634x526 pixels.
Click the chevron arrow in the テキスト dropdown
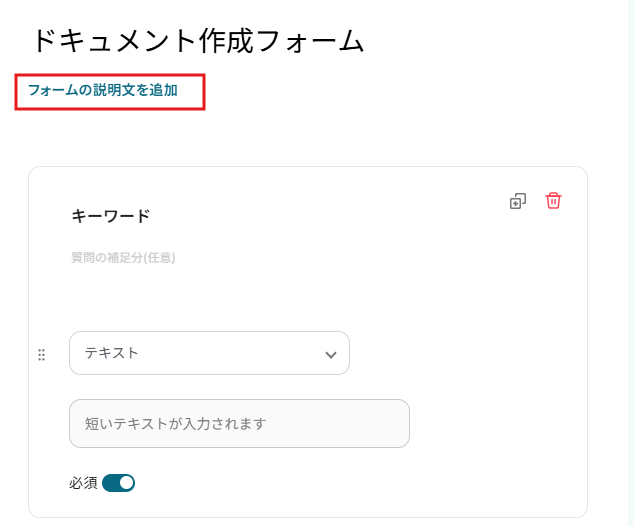[331, 354]
